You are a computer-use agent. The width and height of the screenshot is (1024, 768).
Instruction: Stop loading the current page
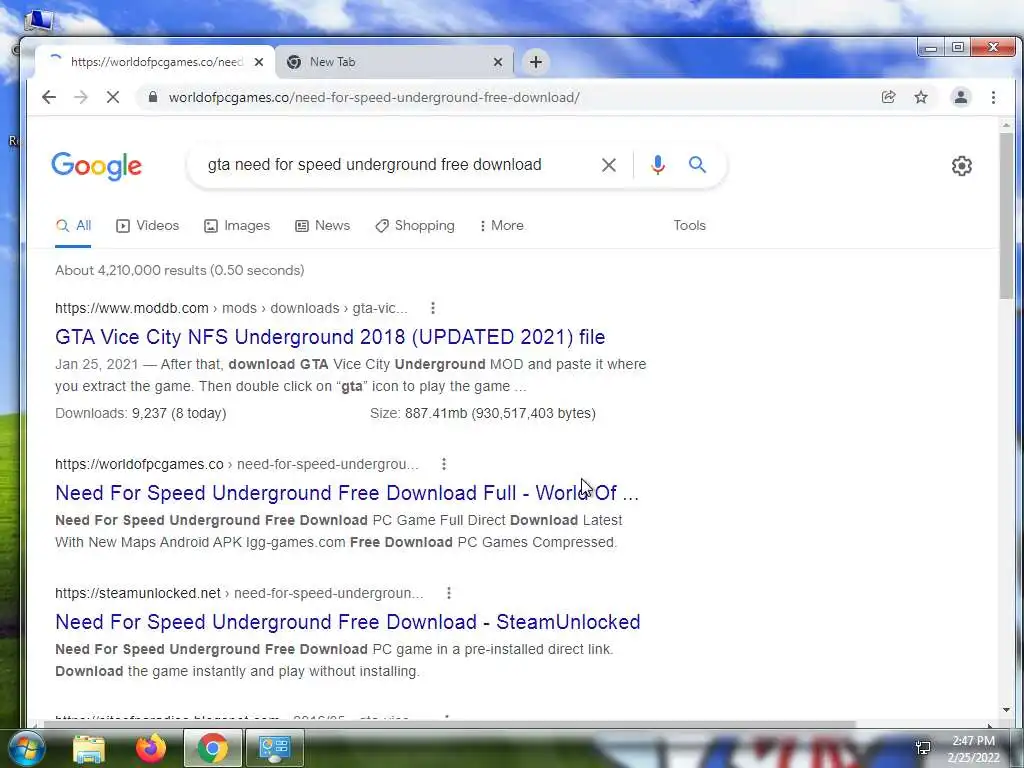pyautogui.click(x=113, y=97)
